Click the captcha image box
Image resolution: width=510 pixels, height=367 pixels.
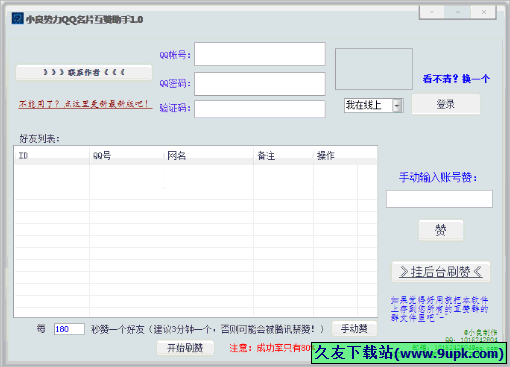[x=374, y=69]
